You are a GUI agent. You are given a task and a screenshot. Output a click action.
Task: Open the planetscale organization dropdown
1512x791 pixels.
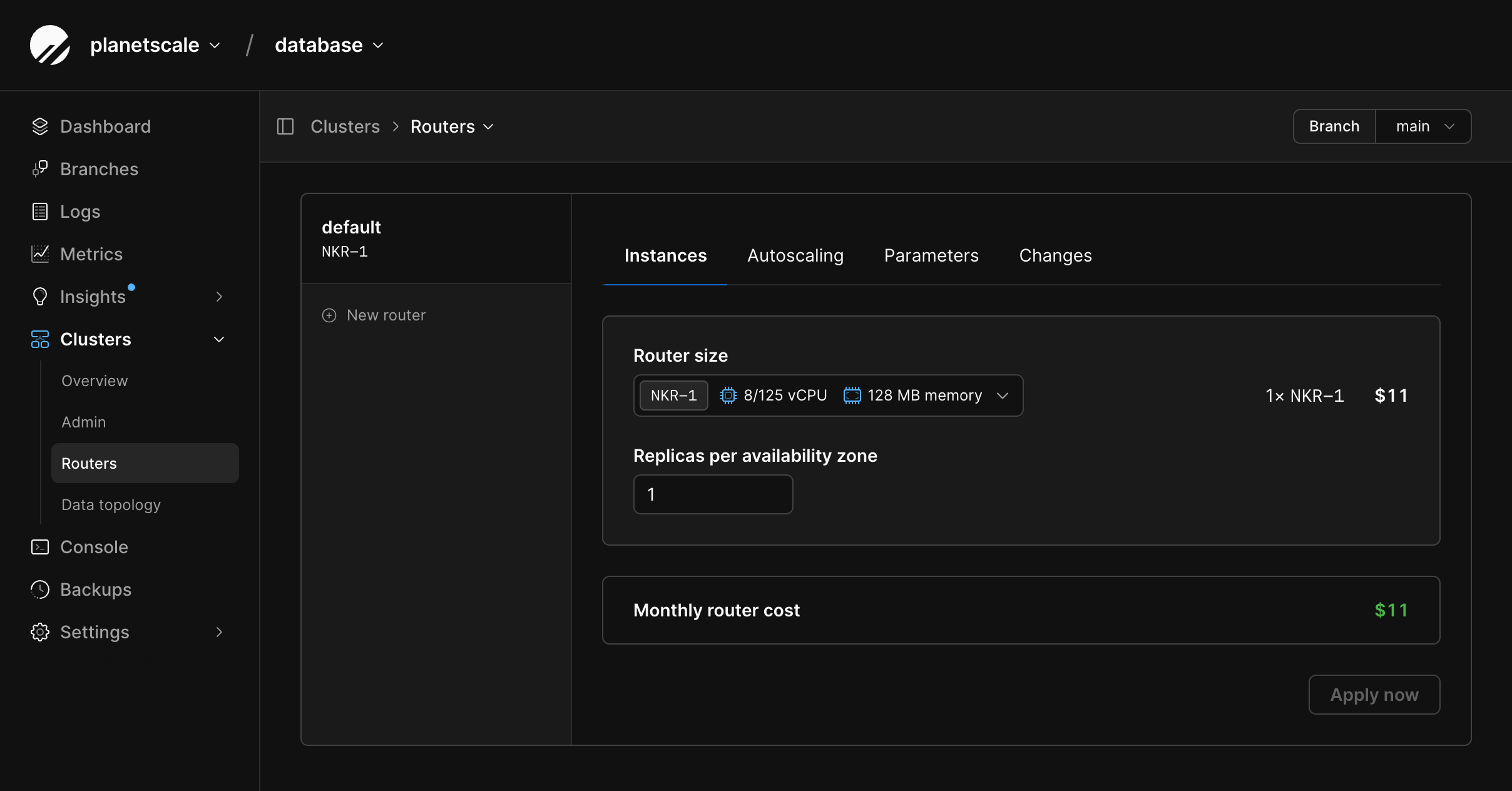[x=155, y=45]
